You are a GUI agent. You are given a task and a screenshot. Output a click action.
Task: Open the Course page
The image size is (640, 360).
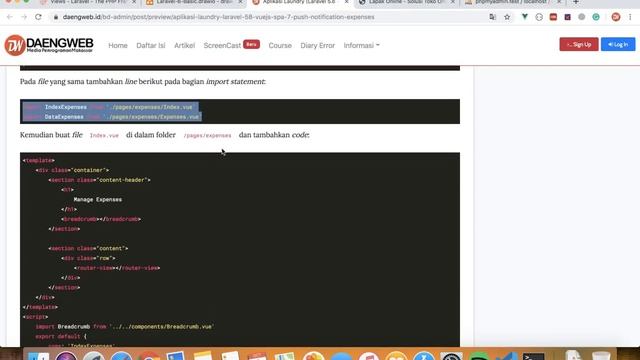tap(280, 45)
